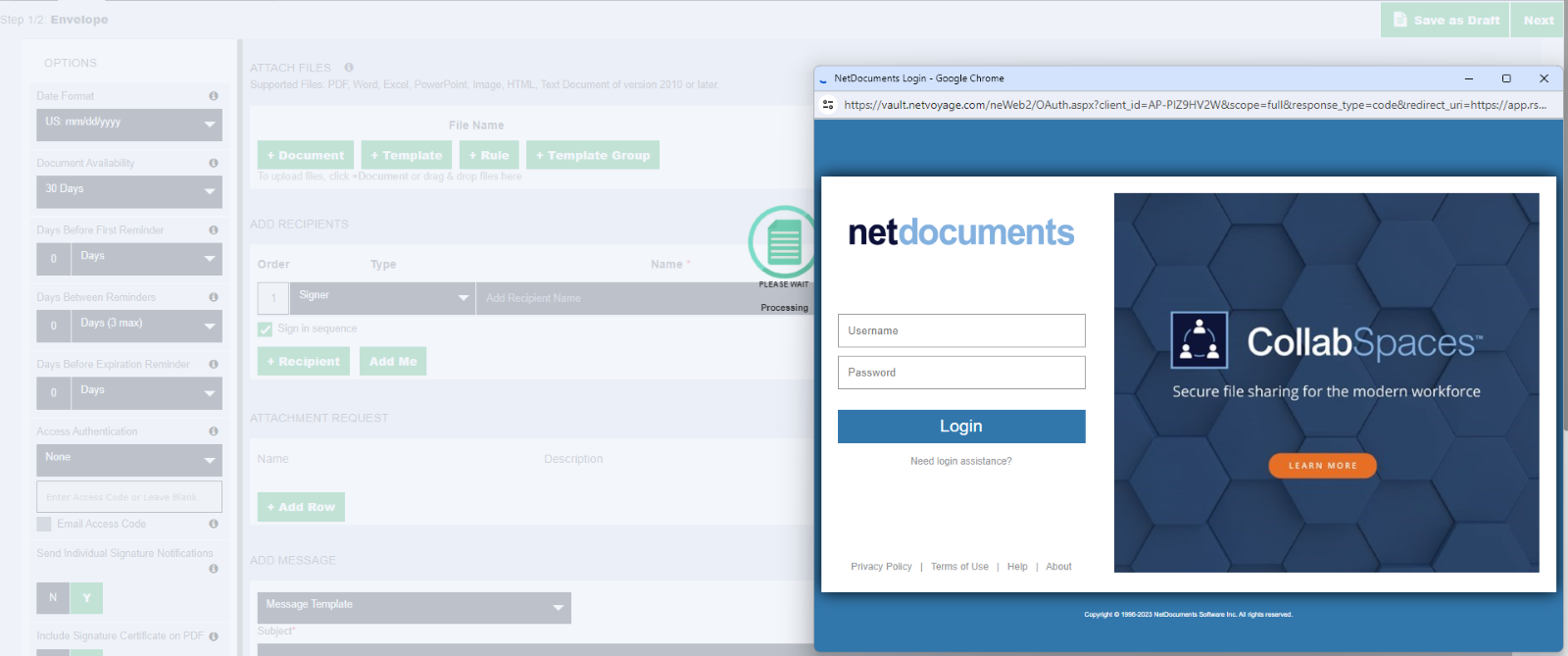Maximize the NetDocuments Login Chrome window
Screen dimensions: 1568x656
1506,78
